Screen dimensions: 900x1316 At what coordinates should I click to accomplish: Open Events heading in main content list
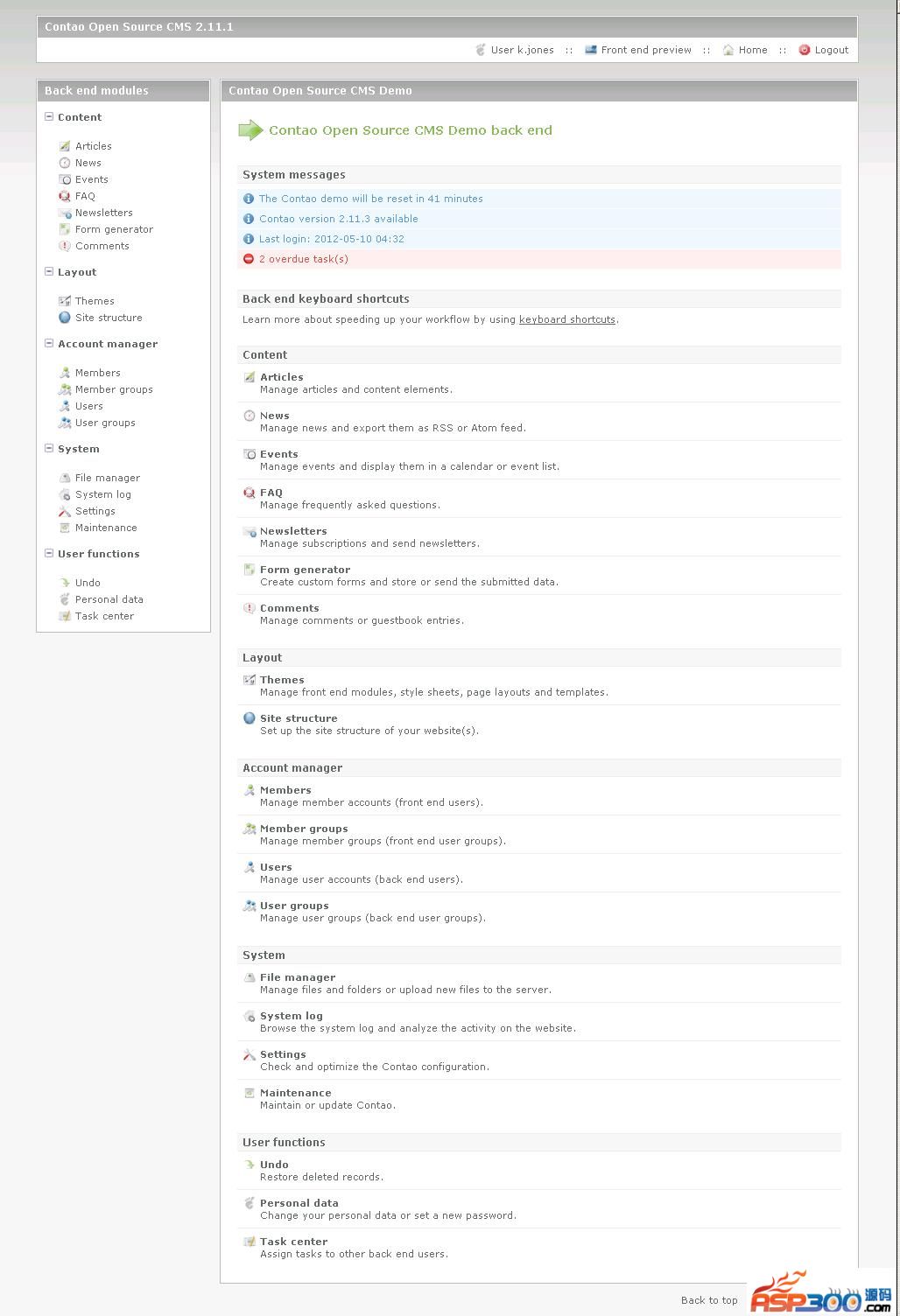tap(279, 454)
